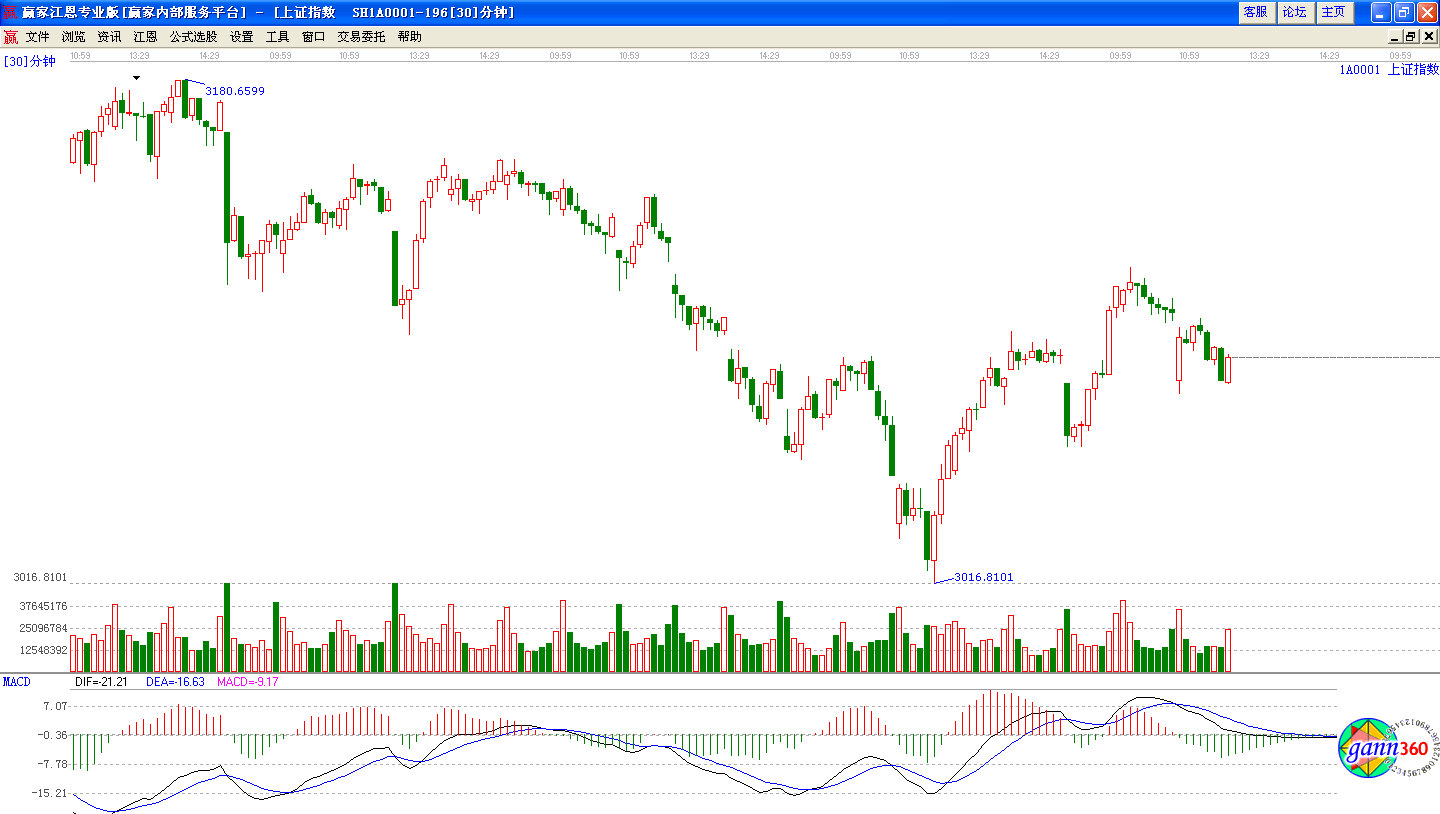Image resolution: width=1440 pixels, height=814 pixels.
Task: Close the inner chart window
Action: pos(1427,37)
